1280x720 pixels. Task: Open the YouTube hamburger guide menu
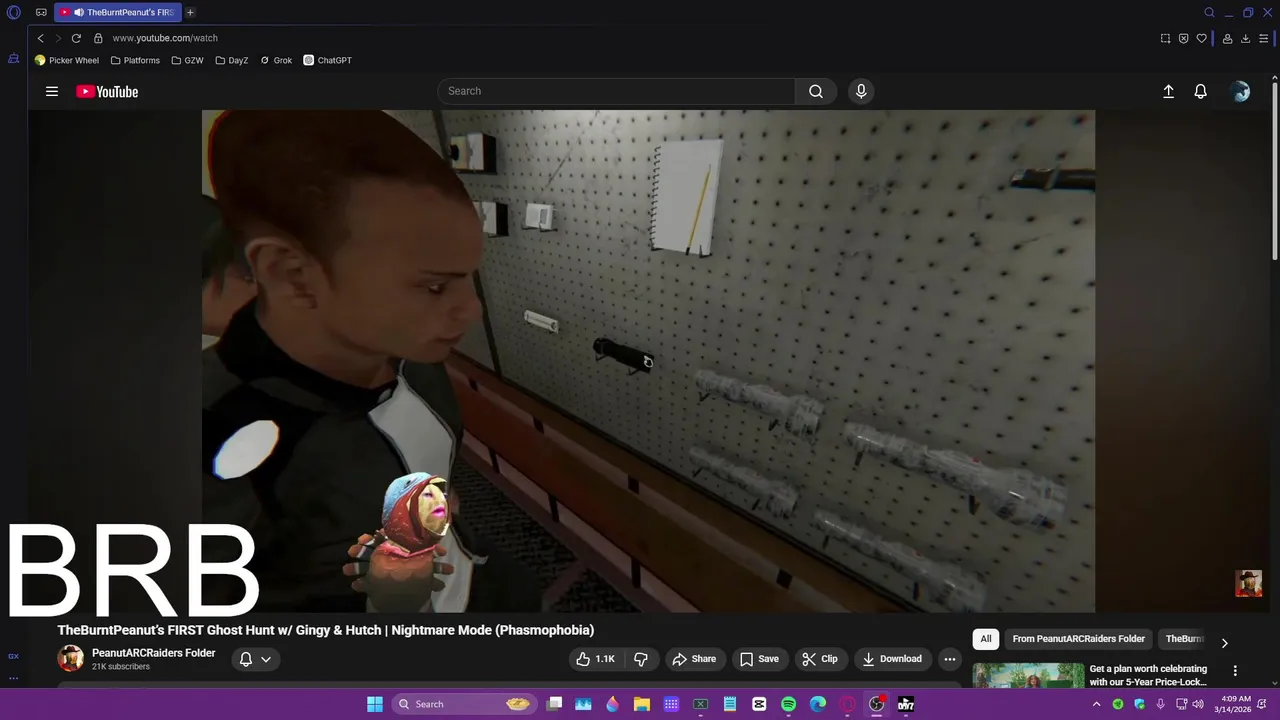[52, 91]
